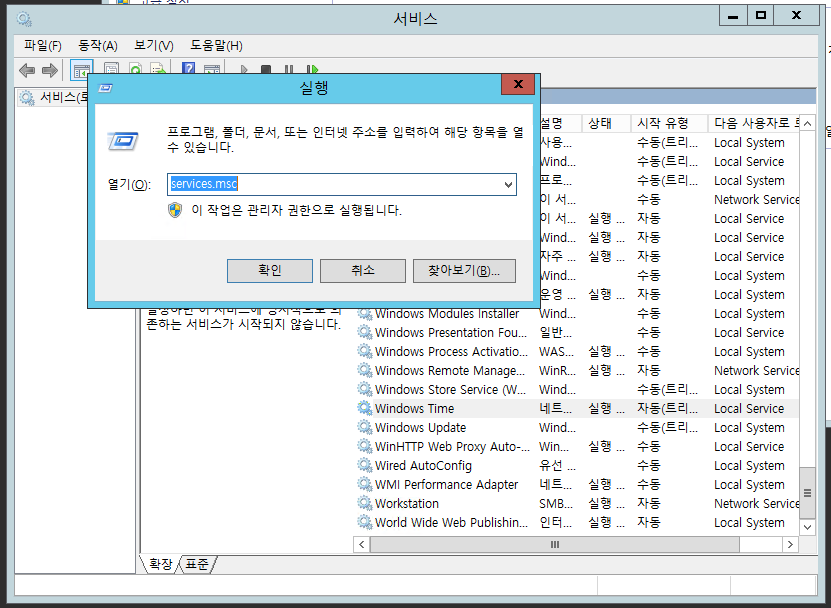Image resolution: width=831 pixels, height=608 pixels.
Task: Click Network Service cell in Workstation row
Action: pyautogui.click(x=756, y=504)
